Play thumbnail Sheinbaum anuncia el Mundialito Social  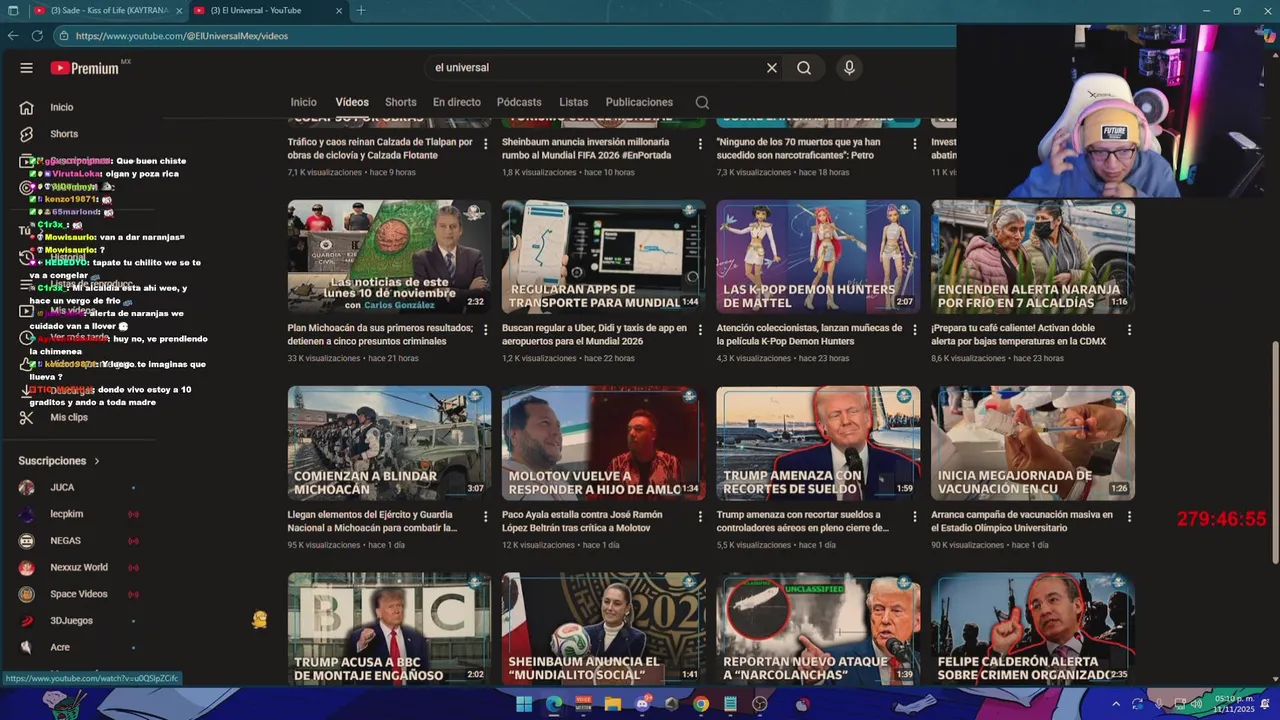pos(604,628)
